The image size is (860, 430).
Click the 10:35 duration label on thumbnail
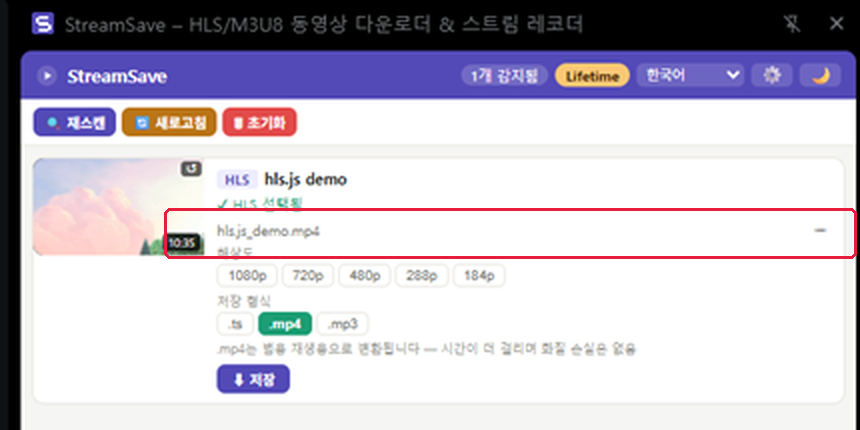(182, 242)
